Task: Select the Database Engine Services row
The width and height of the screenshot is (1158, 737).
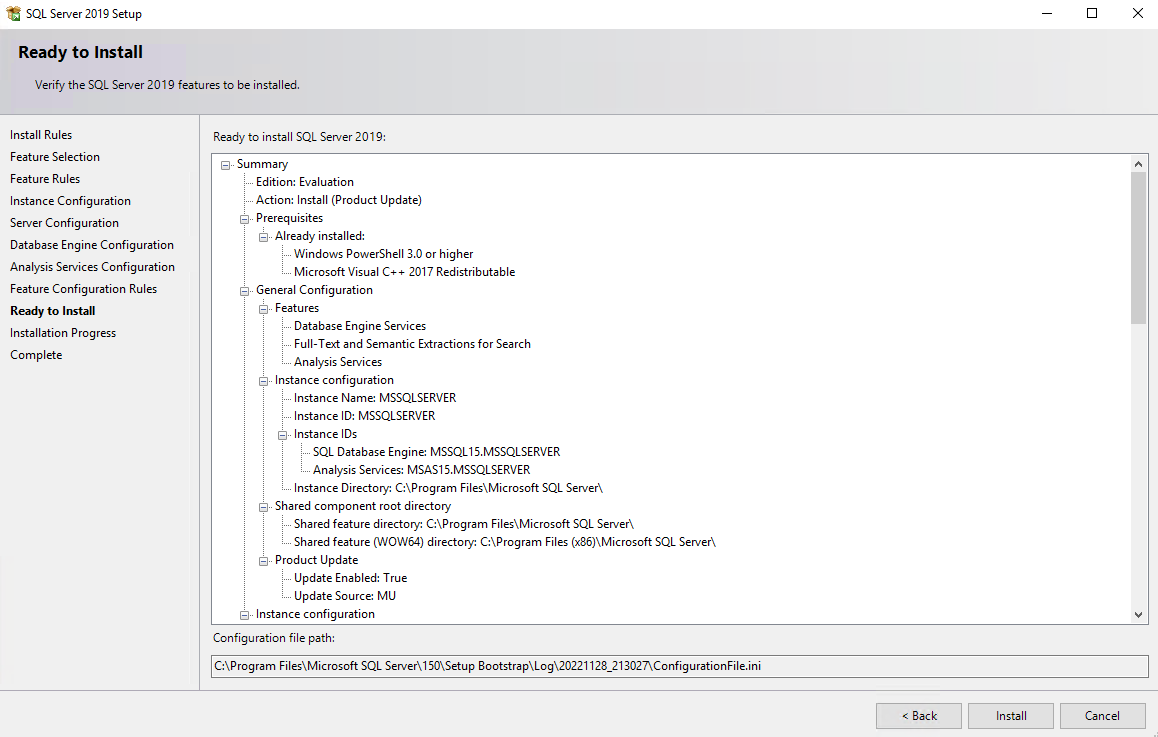Action: (360, 326)
